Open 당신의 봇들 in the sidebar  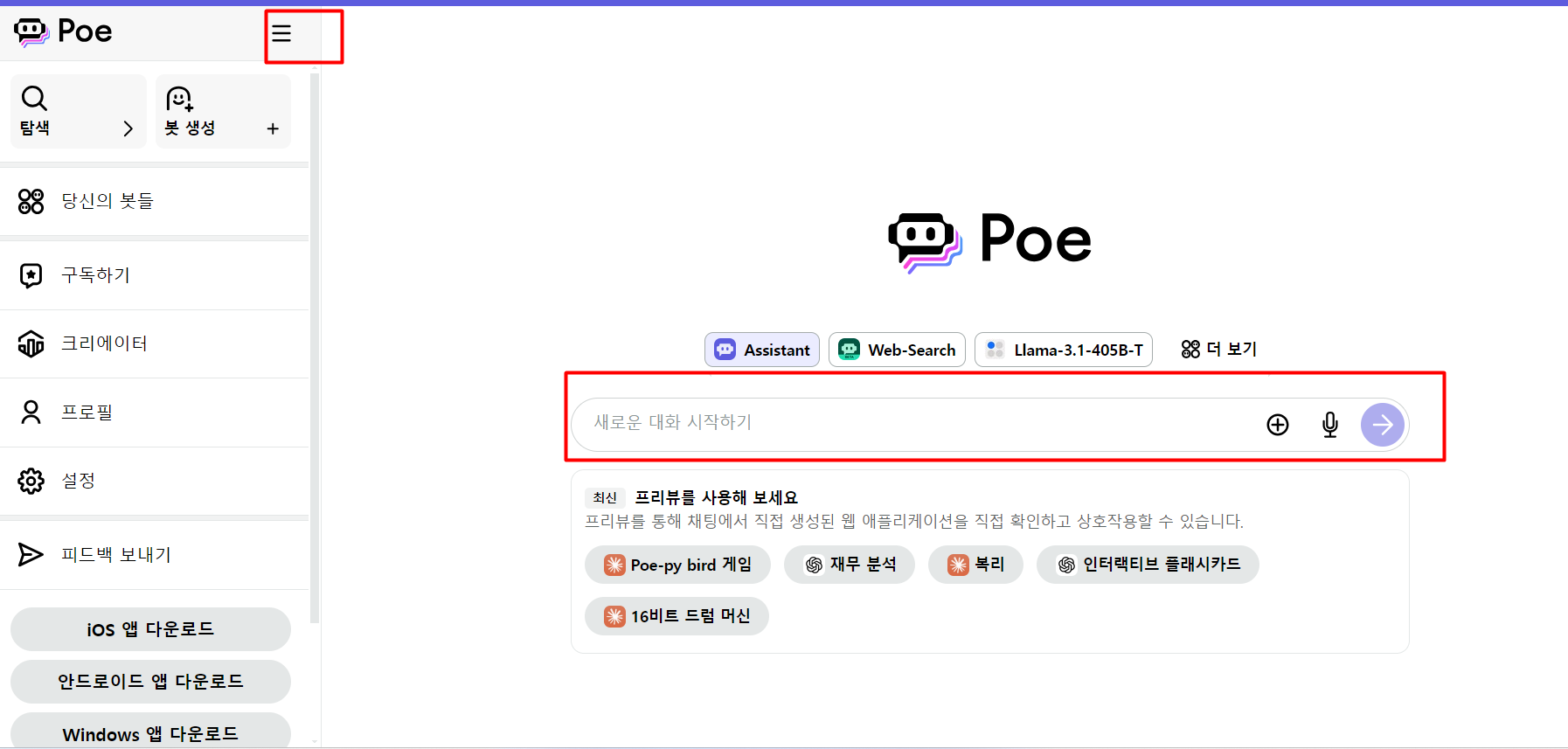(x=155, y=201)
